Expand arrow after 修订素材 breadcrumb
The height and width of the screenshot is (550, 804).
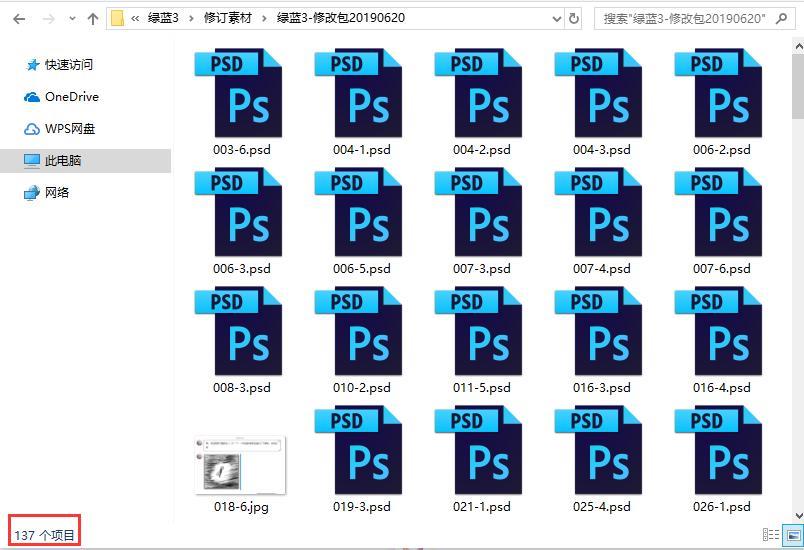pyautogui.click(x=264, y=18)
